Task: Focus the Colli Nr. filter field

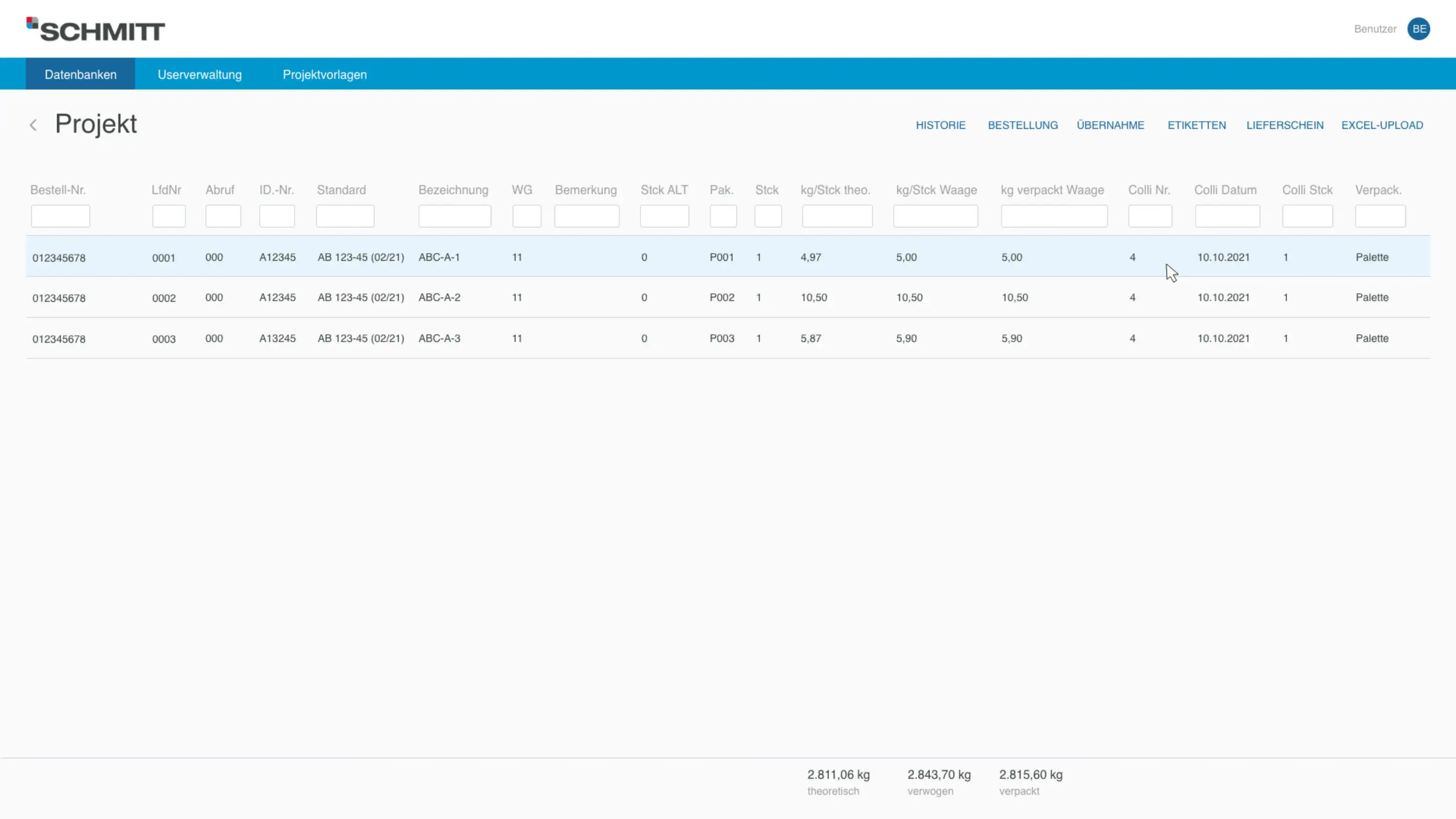Action: [x=1150, y=216]
